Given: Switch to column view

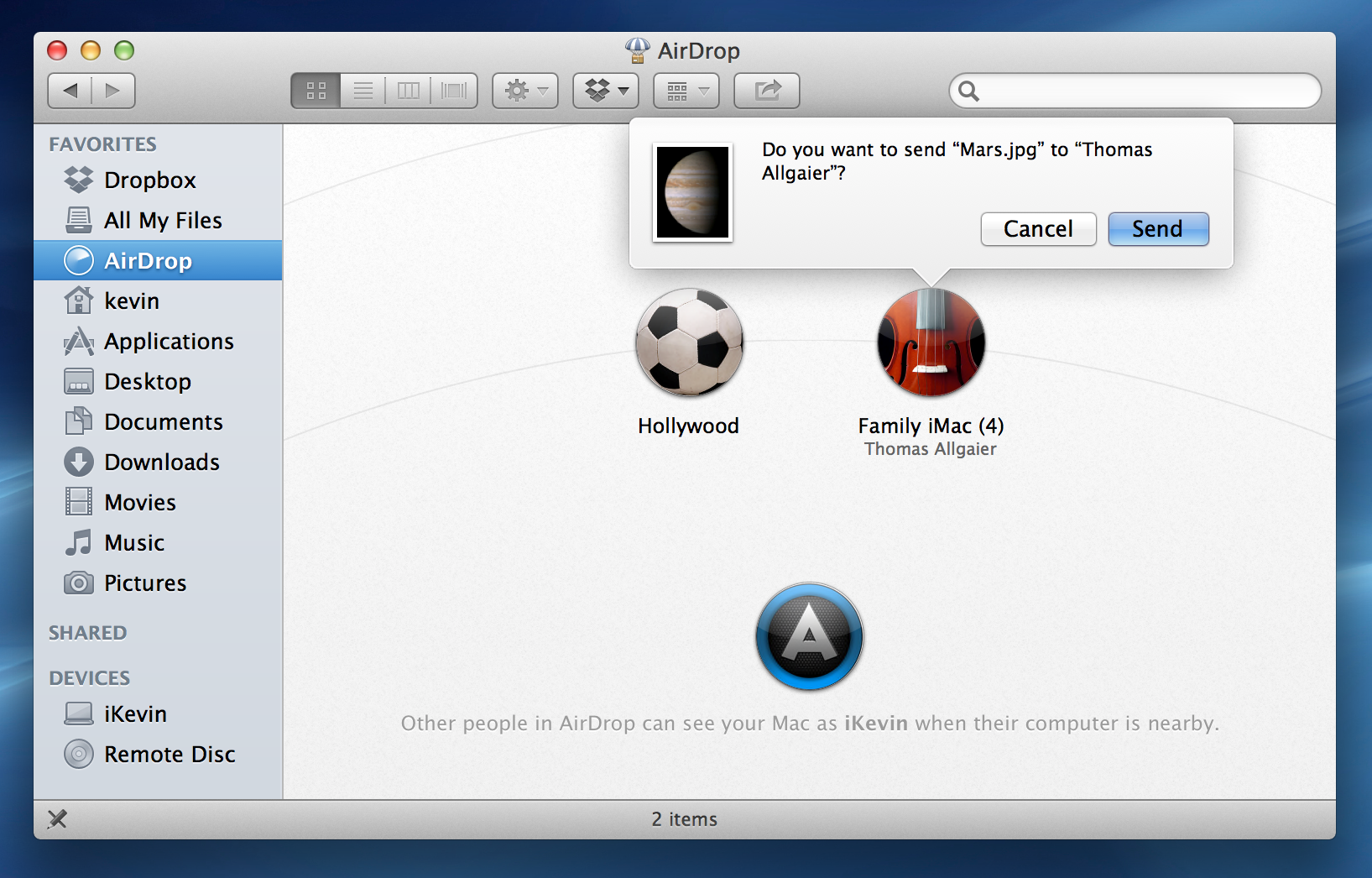Looking at the screenshot, I should [x=409, y=91].
